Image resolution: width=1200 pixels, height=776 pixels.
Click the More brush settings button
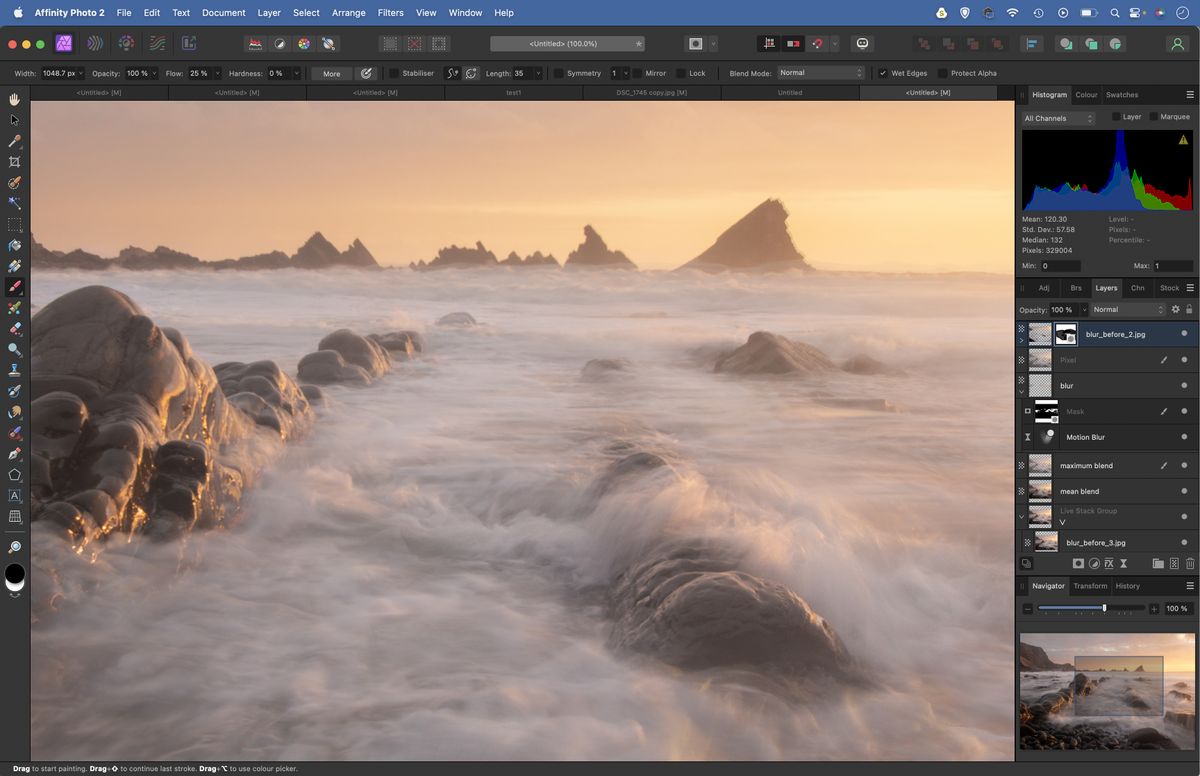(x=330, y=73)
